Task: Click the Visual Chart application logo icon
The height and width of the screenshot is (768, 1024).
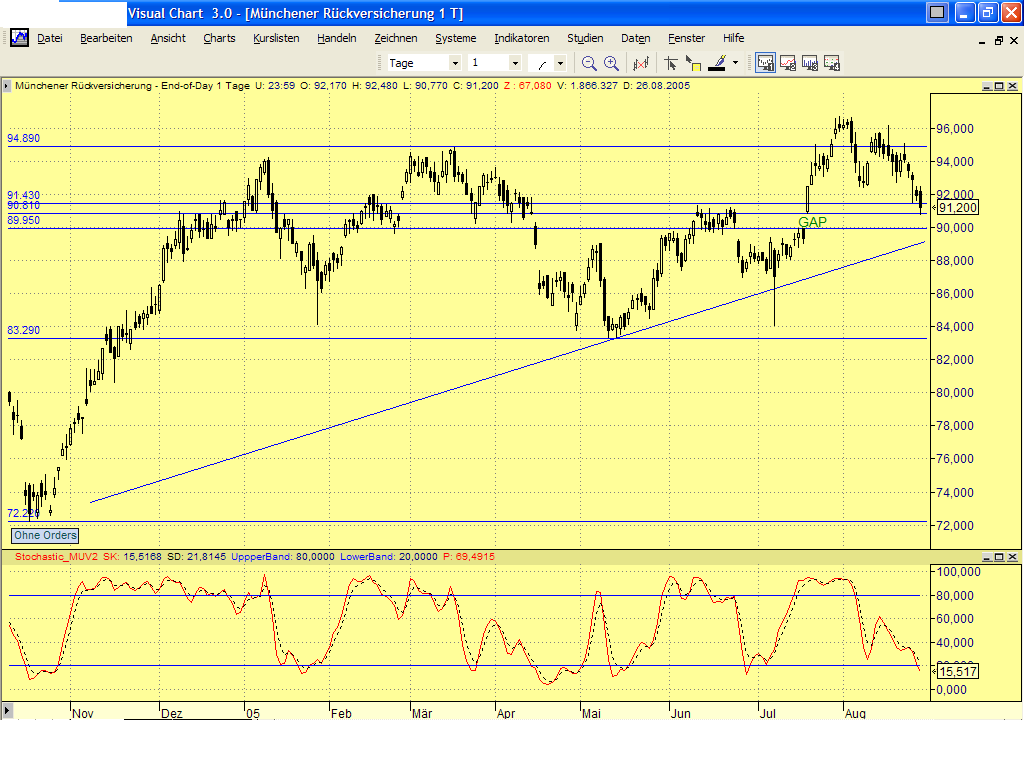Action: tap(19, 38)
